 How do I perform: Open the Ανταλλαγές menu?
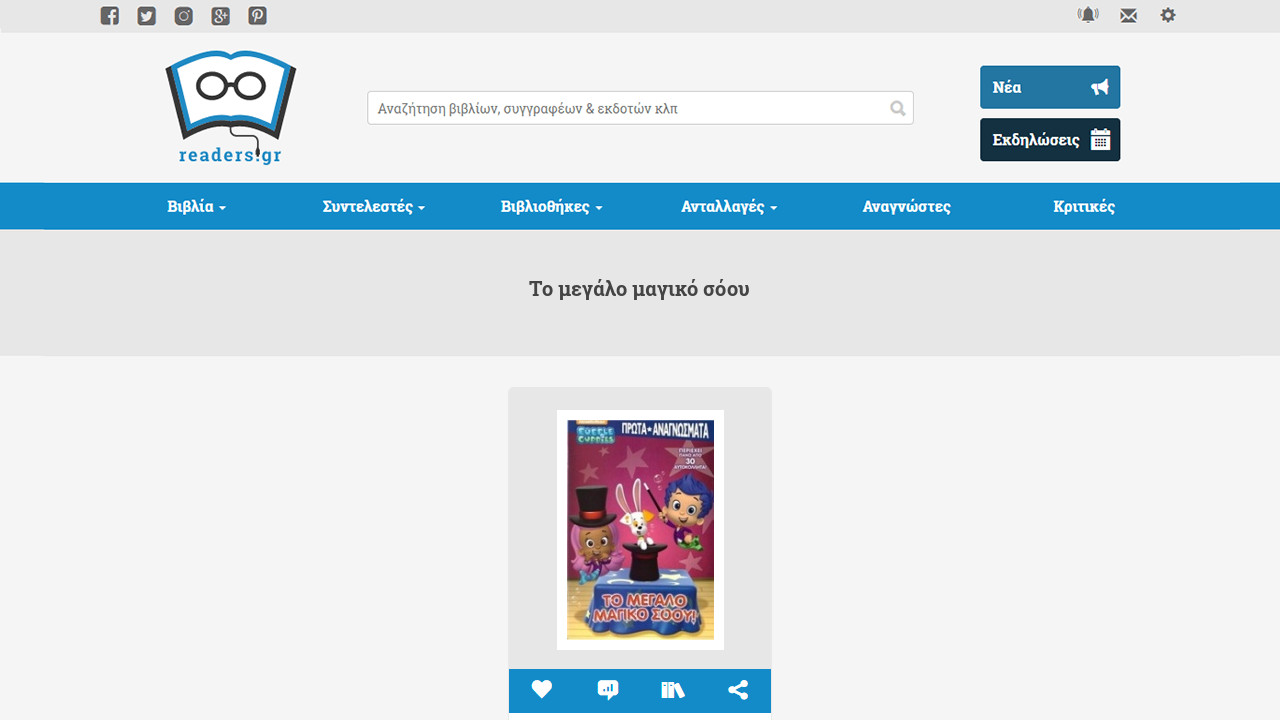(x=729, y=207)
